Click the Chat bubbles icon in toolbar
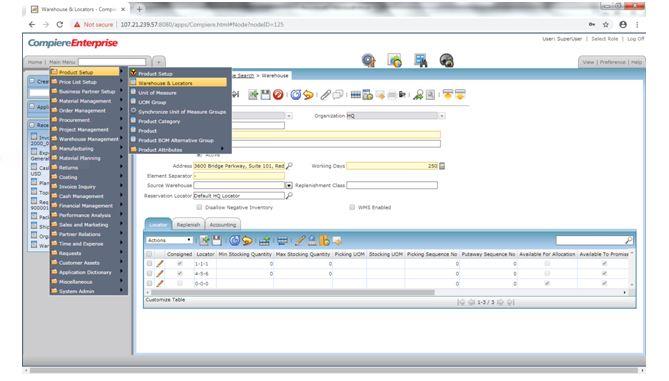Viewport: 669px width, 381px height. (338, 95)
